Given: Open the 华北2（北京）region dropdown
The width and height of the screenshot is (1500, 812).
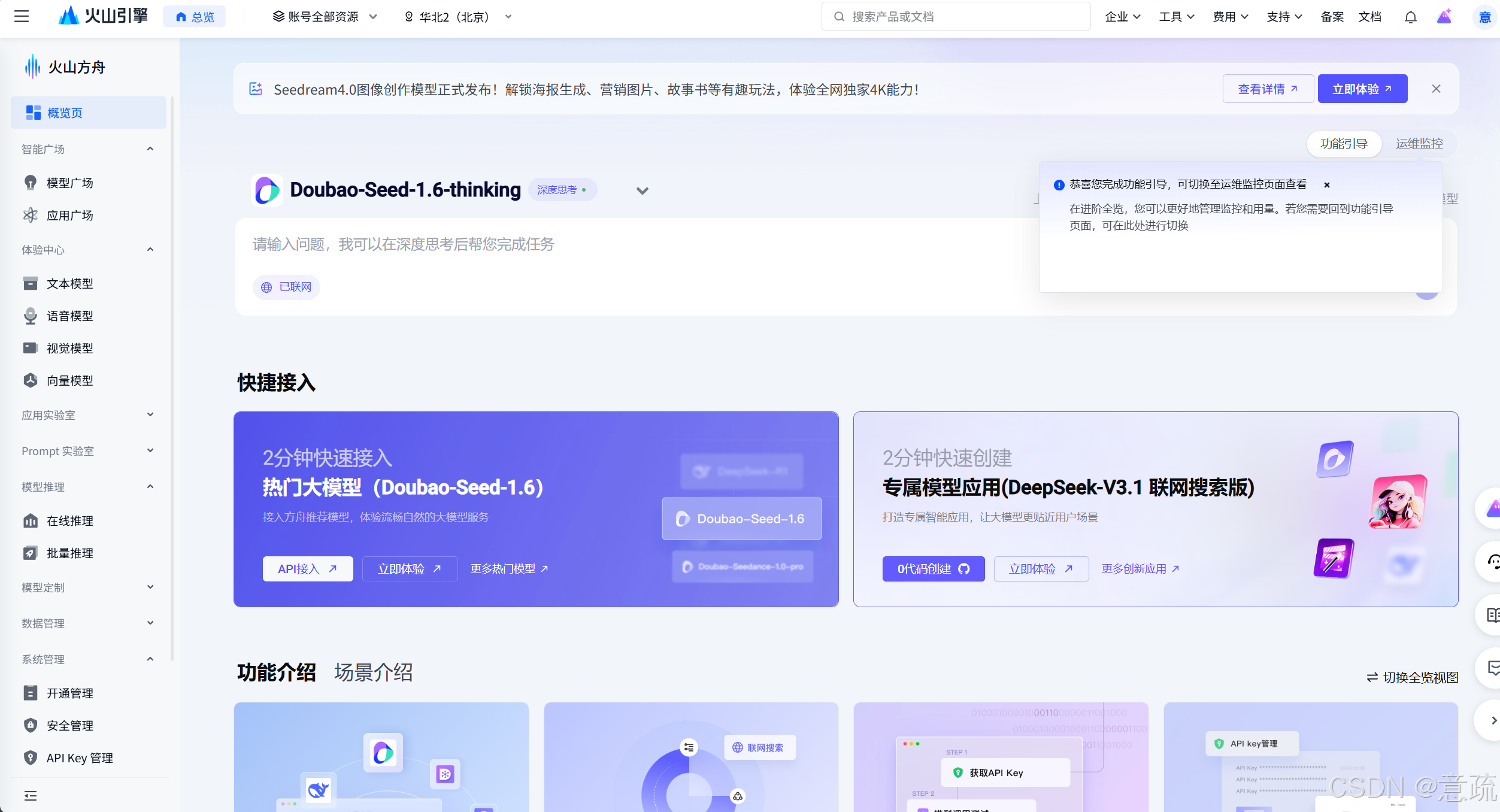Looking at the screenshot, I should coord(458,17).
